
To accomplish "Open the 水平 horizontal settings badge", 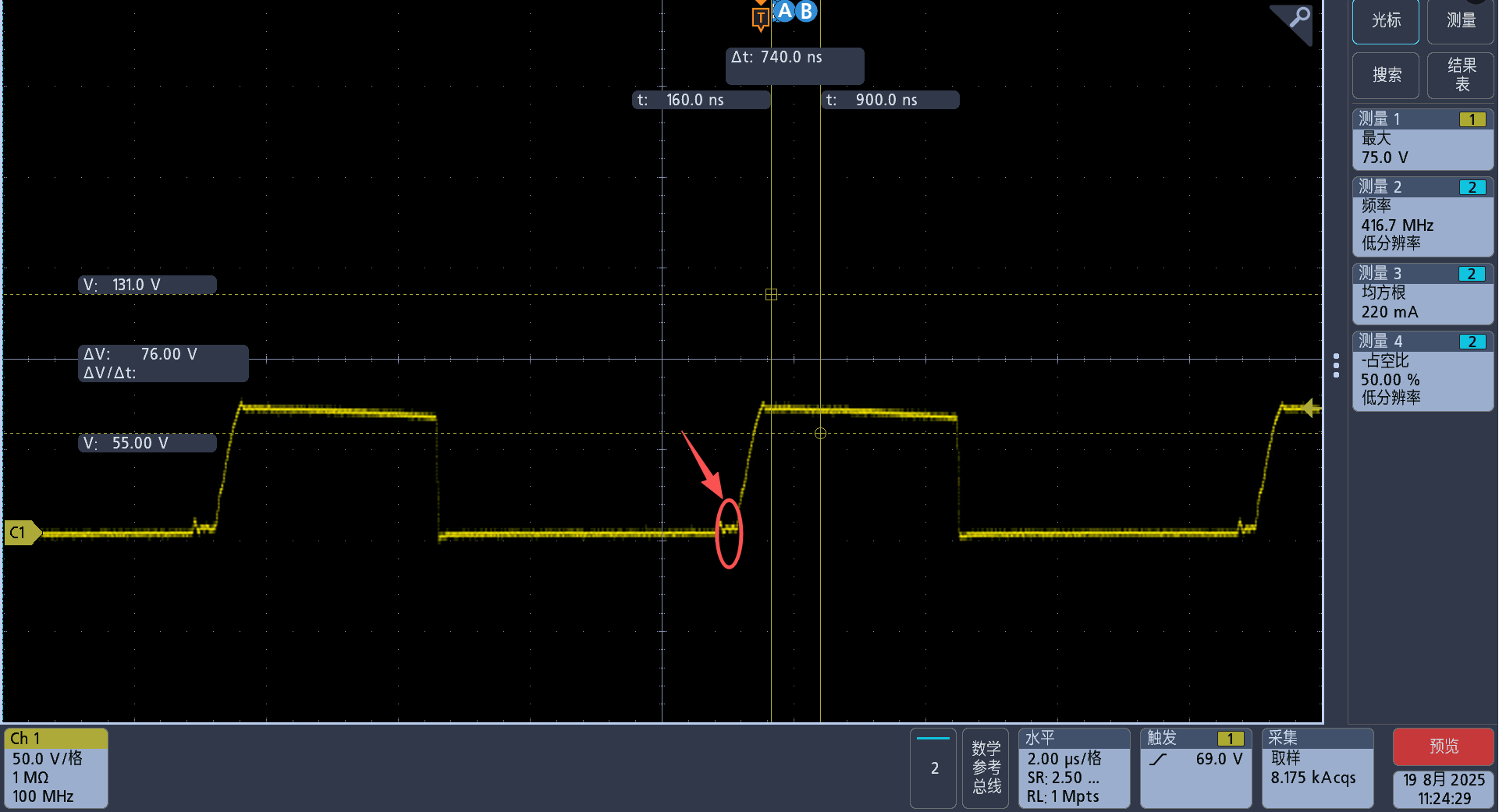I will [x=1074, y=768].
